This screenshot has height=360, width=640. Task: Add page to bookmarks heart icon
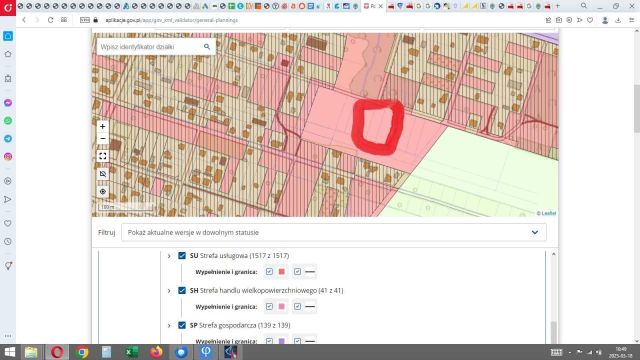[x=590, y=20]
